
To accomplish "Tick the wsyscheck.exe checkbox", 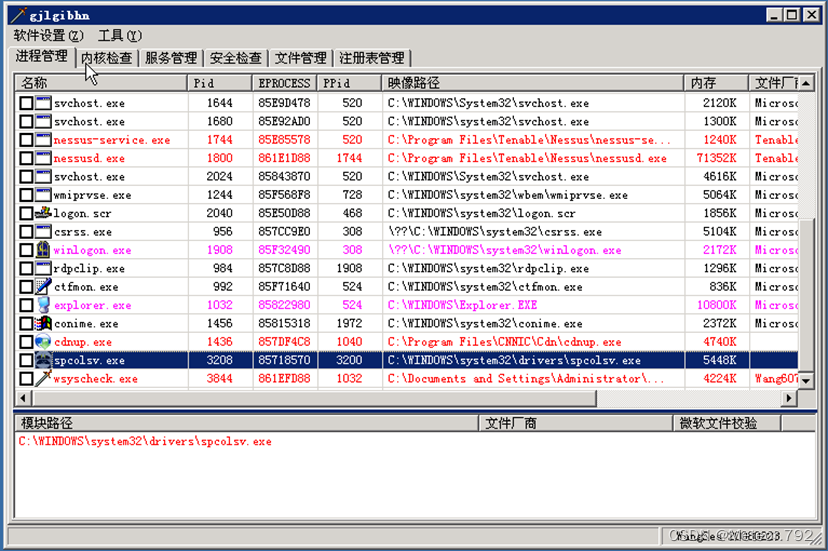I will [26, 378].
